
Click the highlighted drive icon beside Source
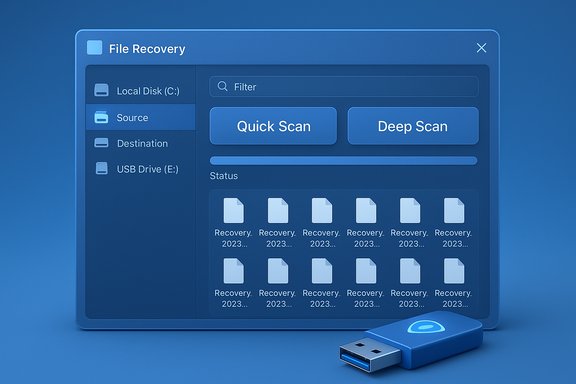tap(101, 117)
